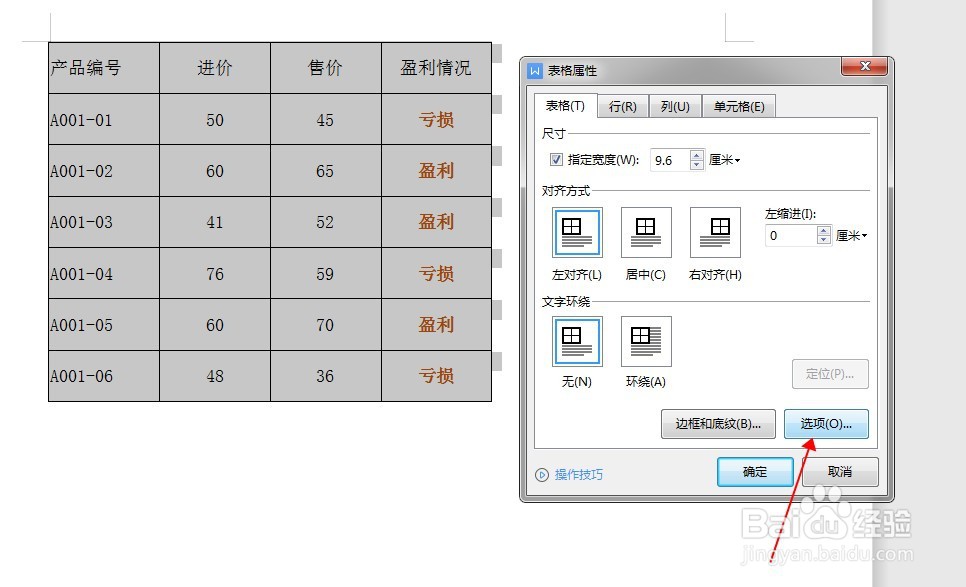Click 售价 value 36 in row A001-06
Image resolution: width=966 pixels, height=587 pixels.
[326, 376]
